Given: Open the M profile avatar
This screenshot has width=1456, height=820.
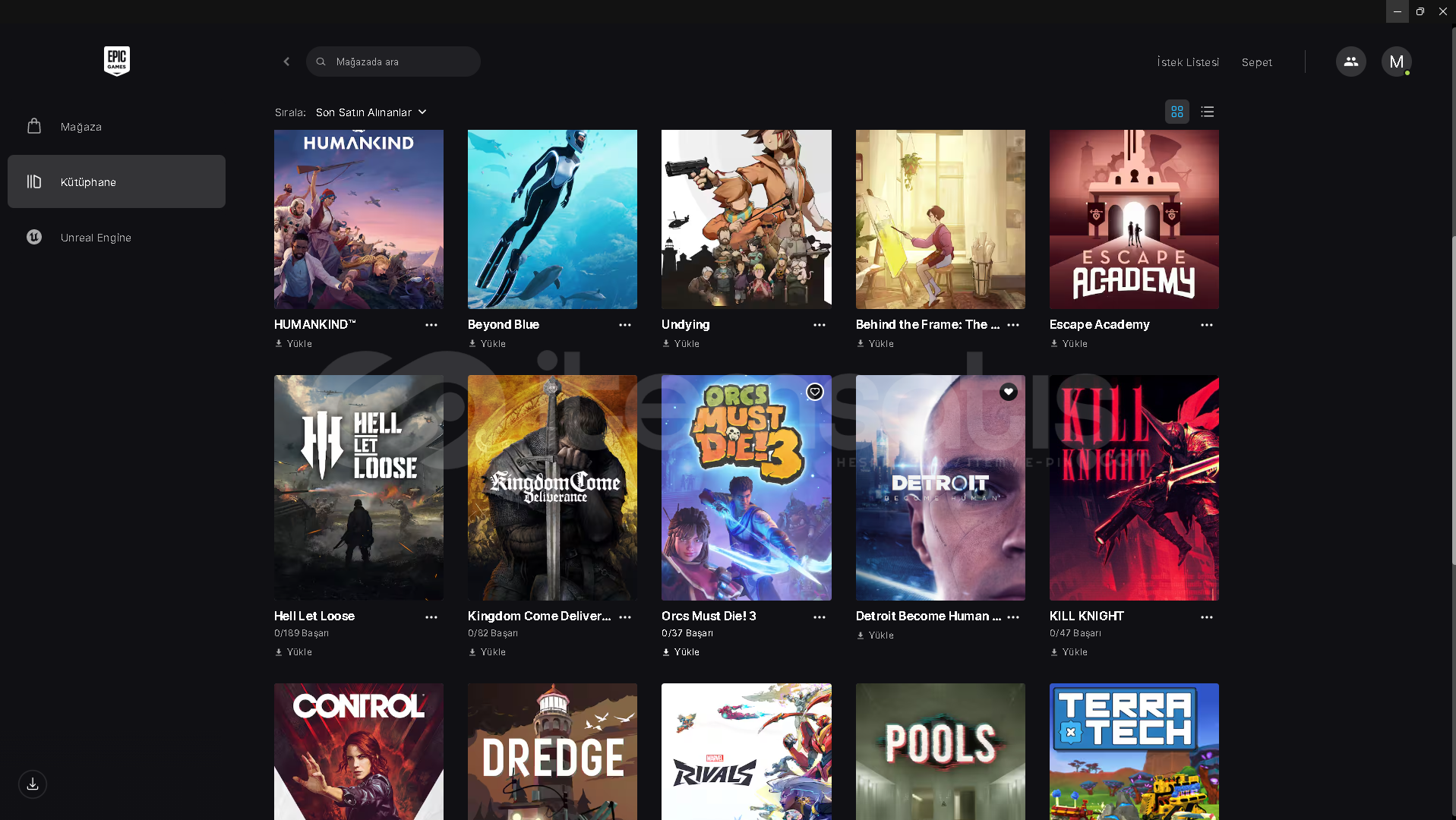Looking at the screenshot, I should pyautogui.click(x=1396, y=61).
